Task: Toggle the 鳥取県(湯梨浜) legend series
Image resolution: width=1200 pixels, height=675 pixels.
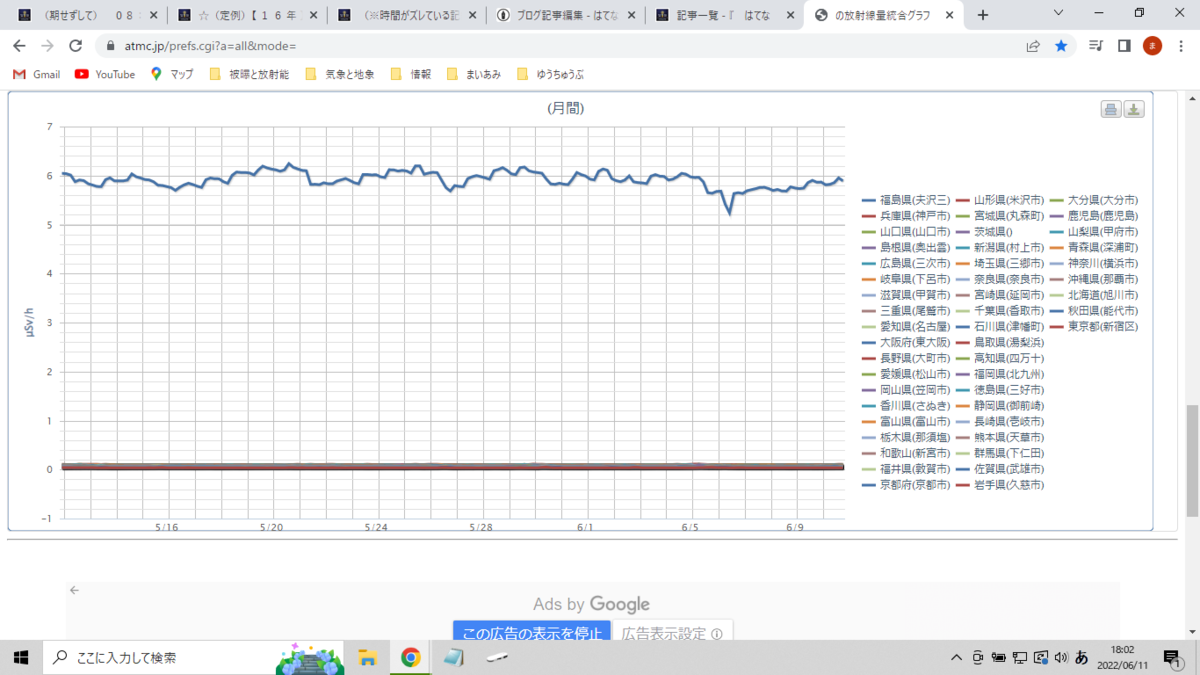Action: coord(1000,342)
